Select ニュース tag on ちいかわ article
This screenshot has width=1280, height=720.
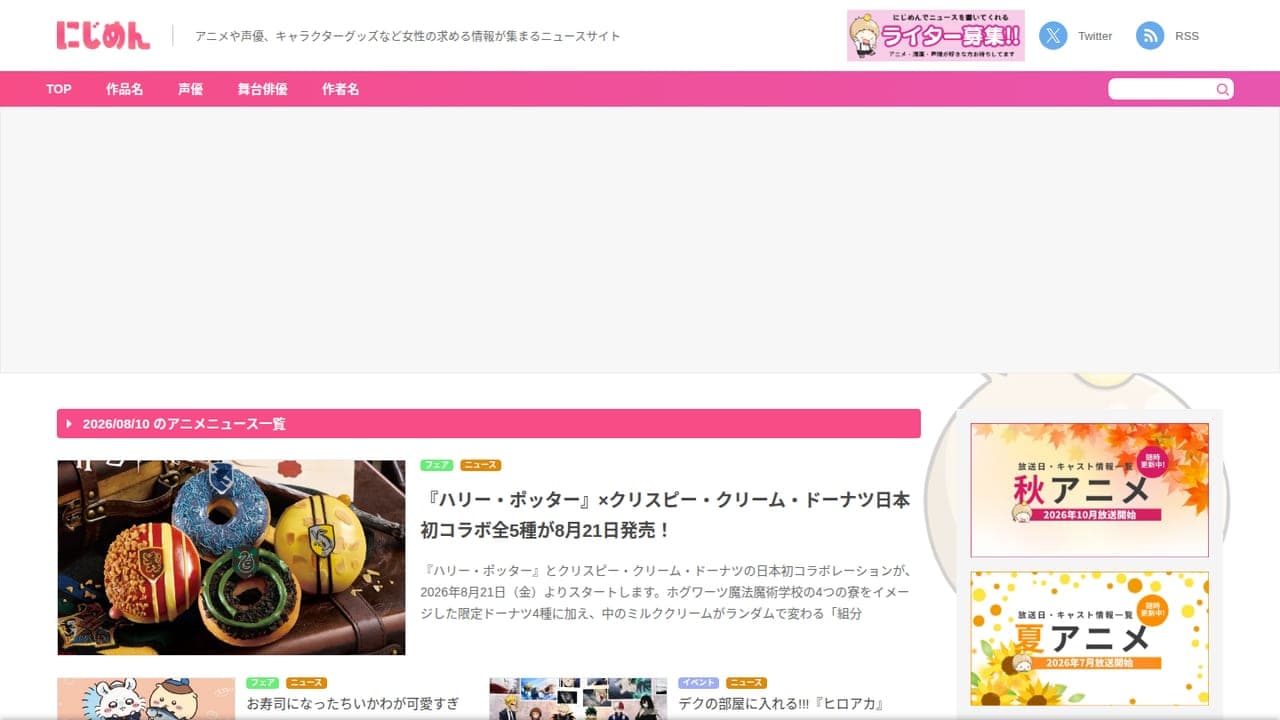[x=307, y=683]
